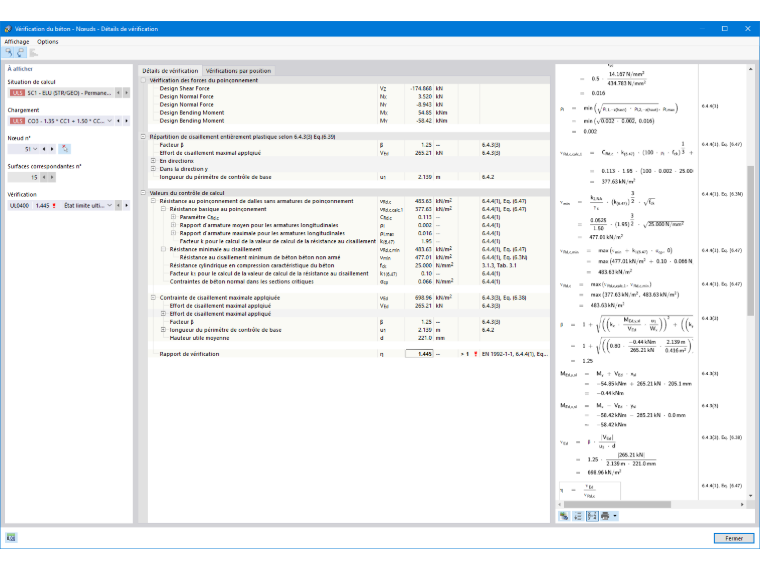Image resolution: width=760 pixels, height=570 pixels.
Task: Click the greyed-out third toolbar icon
Action: 33,52
